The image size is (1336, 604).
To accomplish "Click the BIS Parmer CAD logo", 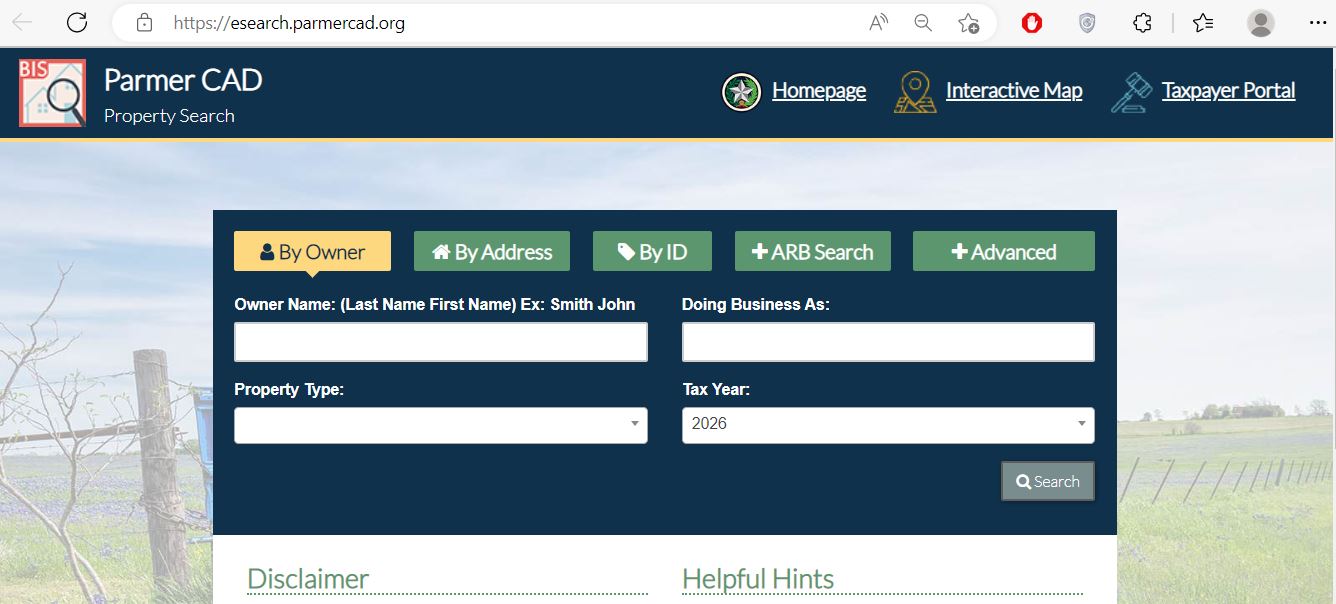I will click(52, 93).
